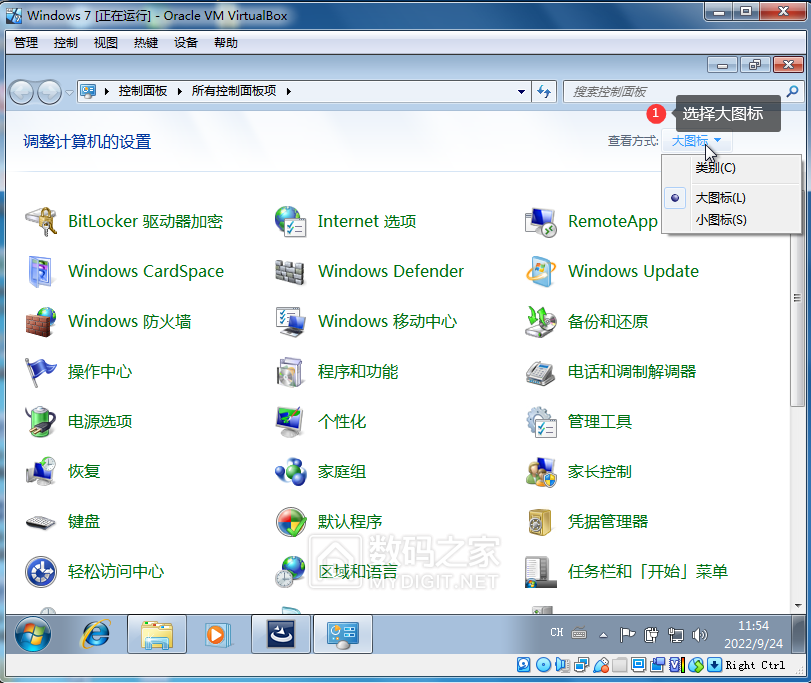Open the 键盘 keyboard icon

40,522
